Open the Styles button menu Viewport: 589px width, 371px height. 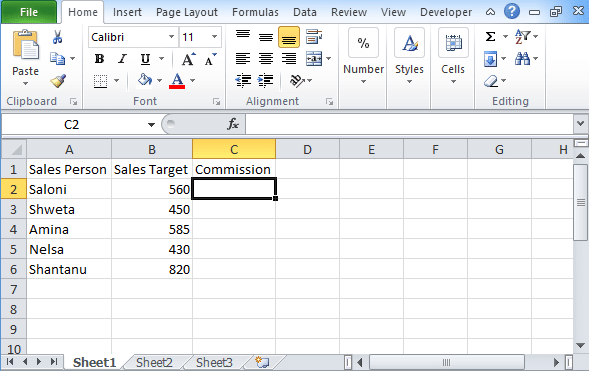[x=409, y=57]
